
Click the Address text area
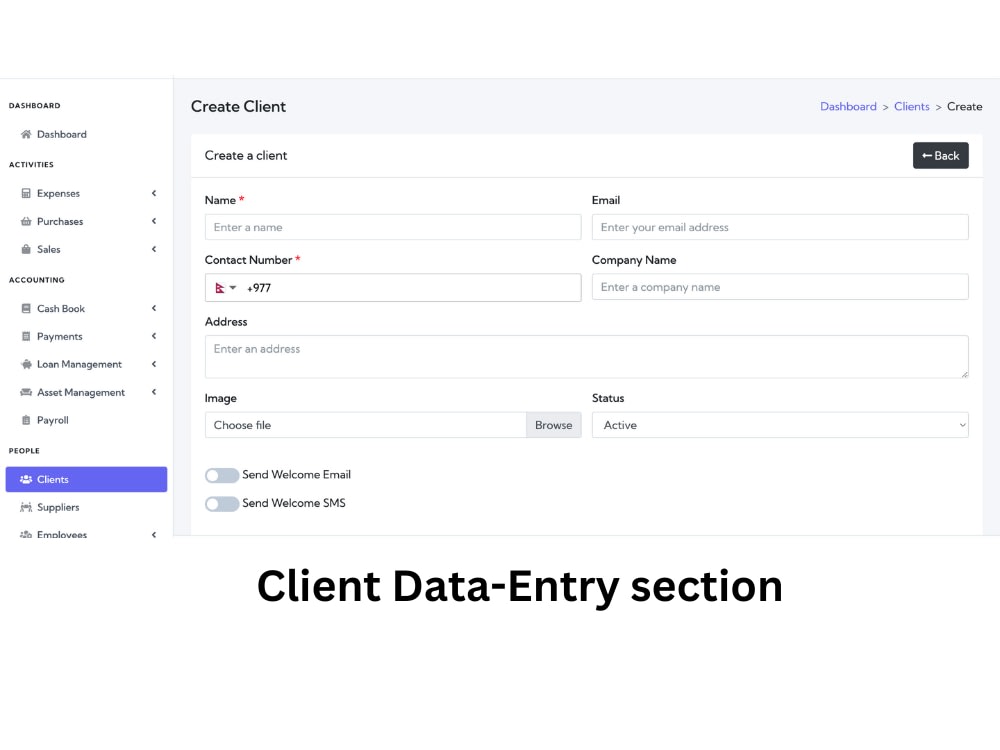point(587,357)
